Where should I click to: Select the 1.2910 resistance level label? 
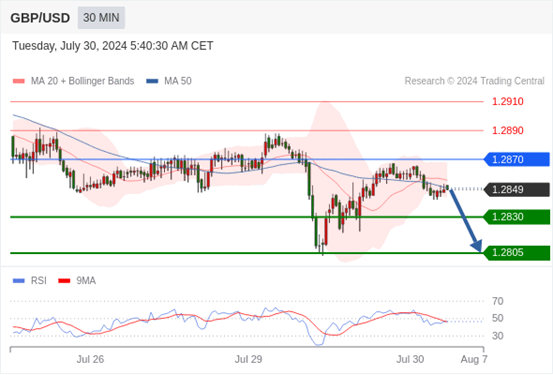[x=508, y=102]
